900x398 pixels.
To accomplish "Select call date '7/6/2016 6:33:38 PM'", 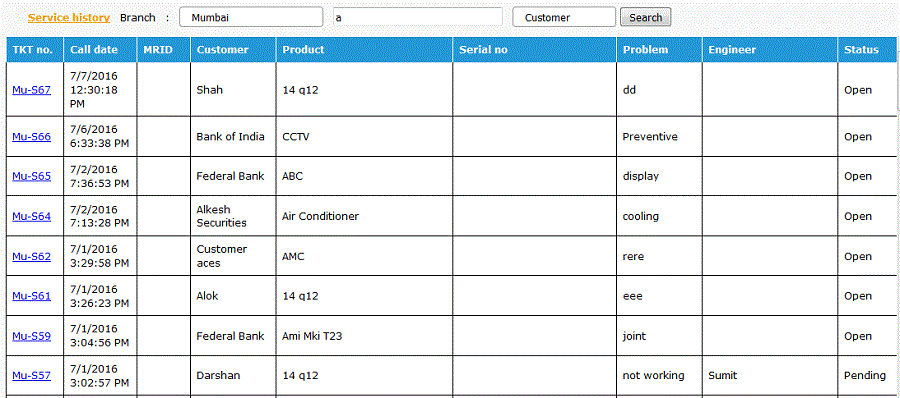I will 100,137.
